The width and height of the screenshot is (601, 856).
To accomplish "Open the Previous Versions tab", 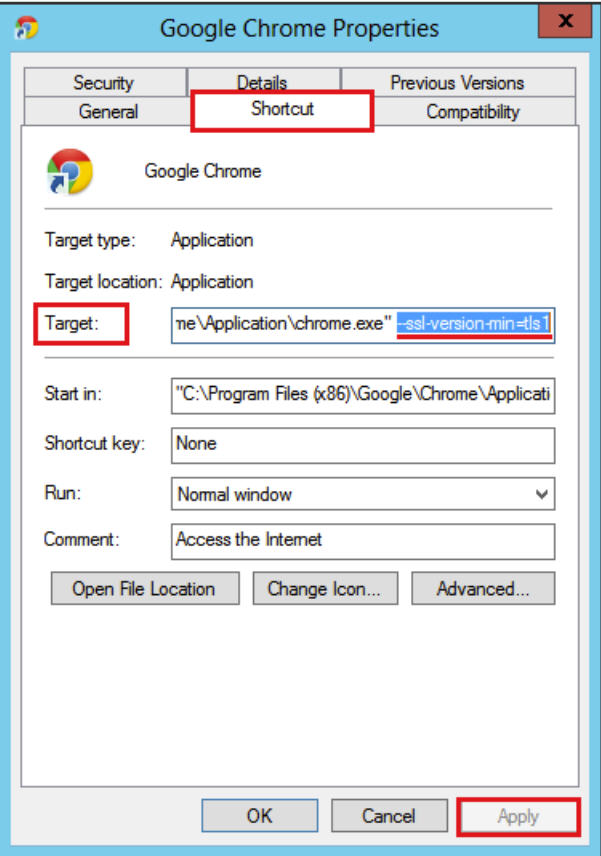I will pyautogui.click(x=457, y=82).
